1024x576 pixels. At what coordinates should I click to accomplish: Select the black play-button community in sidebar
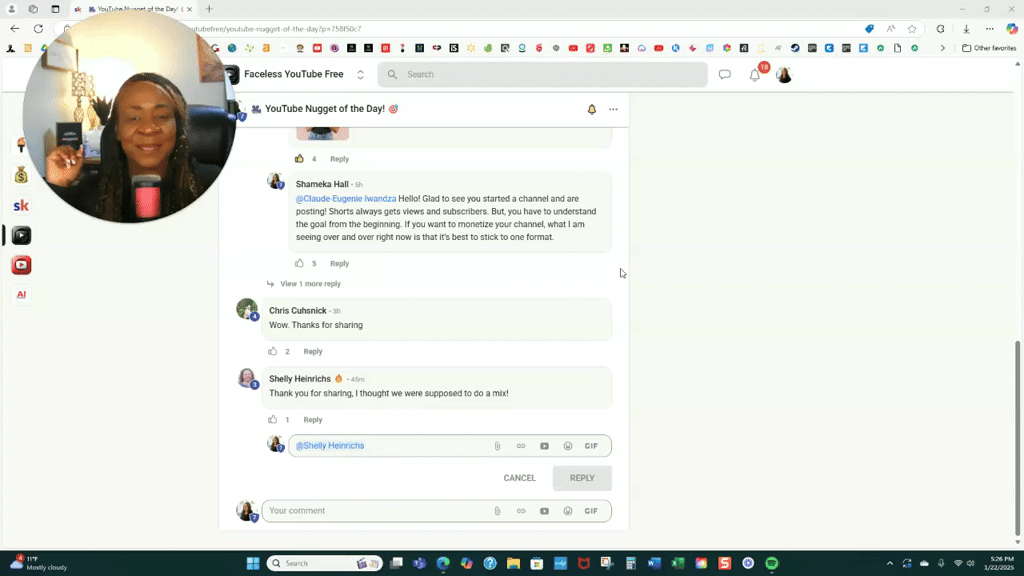21,235
